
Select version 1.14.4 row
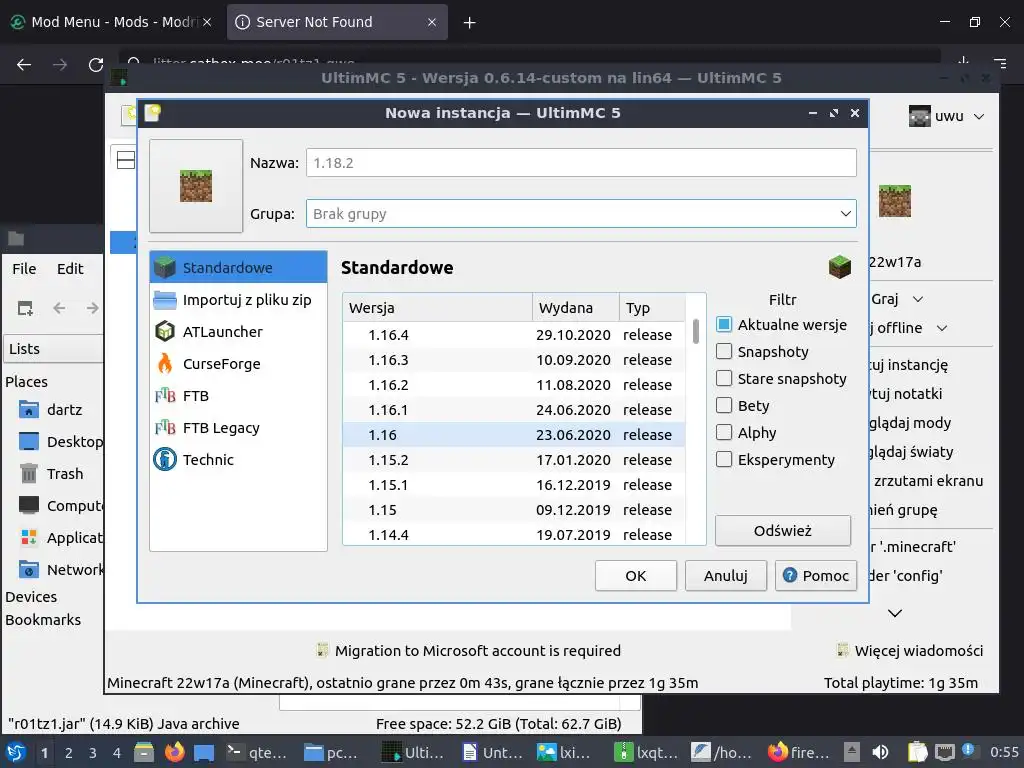point(514,535)
